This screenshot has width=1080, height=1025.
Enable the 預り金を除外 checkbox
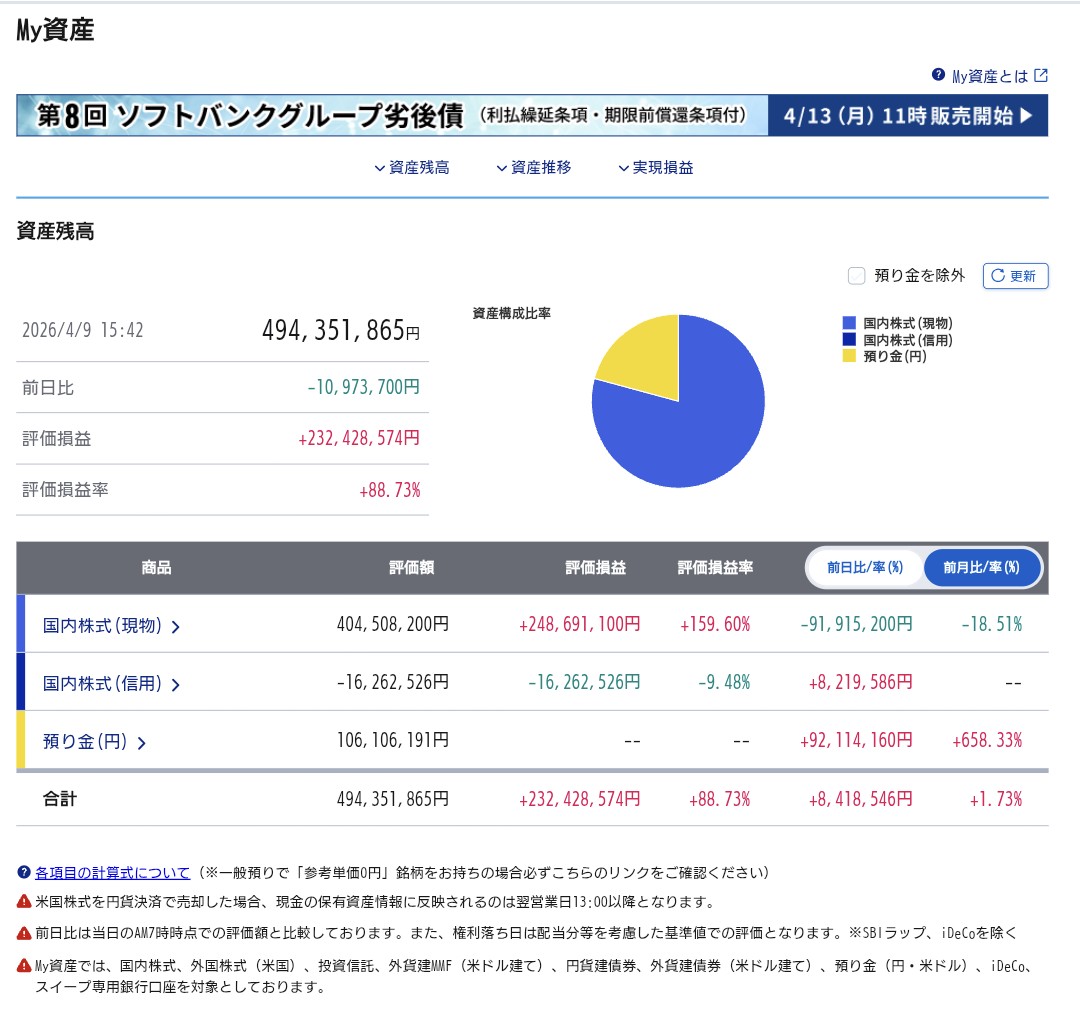pos(856,275)
